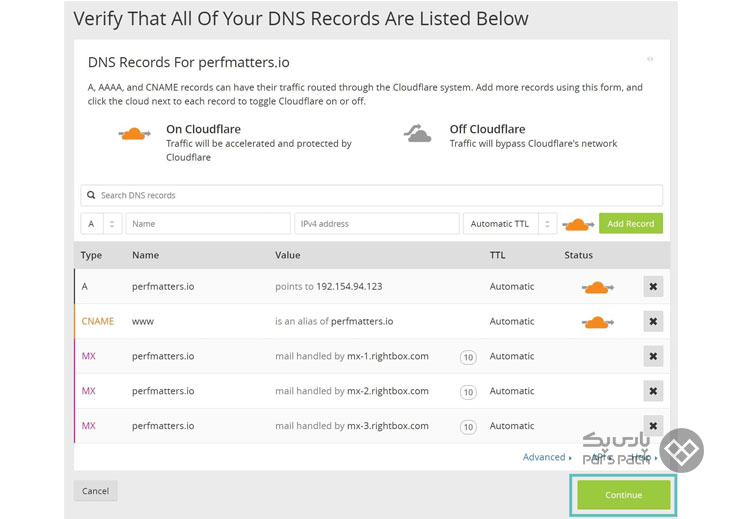Remove the mx-2.rightbox.com MX record
Image resolution: width=750 pixels, height=519 pixels.
pos(653,391)
